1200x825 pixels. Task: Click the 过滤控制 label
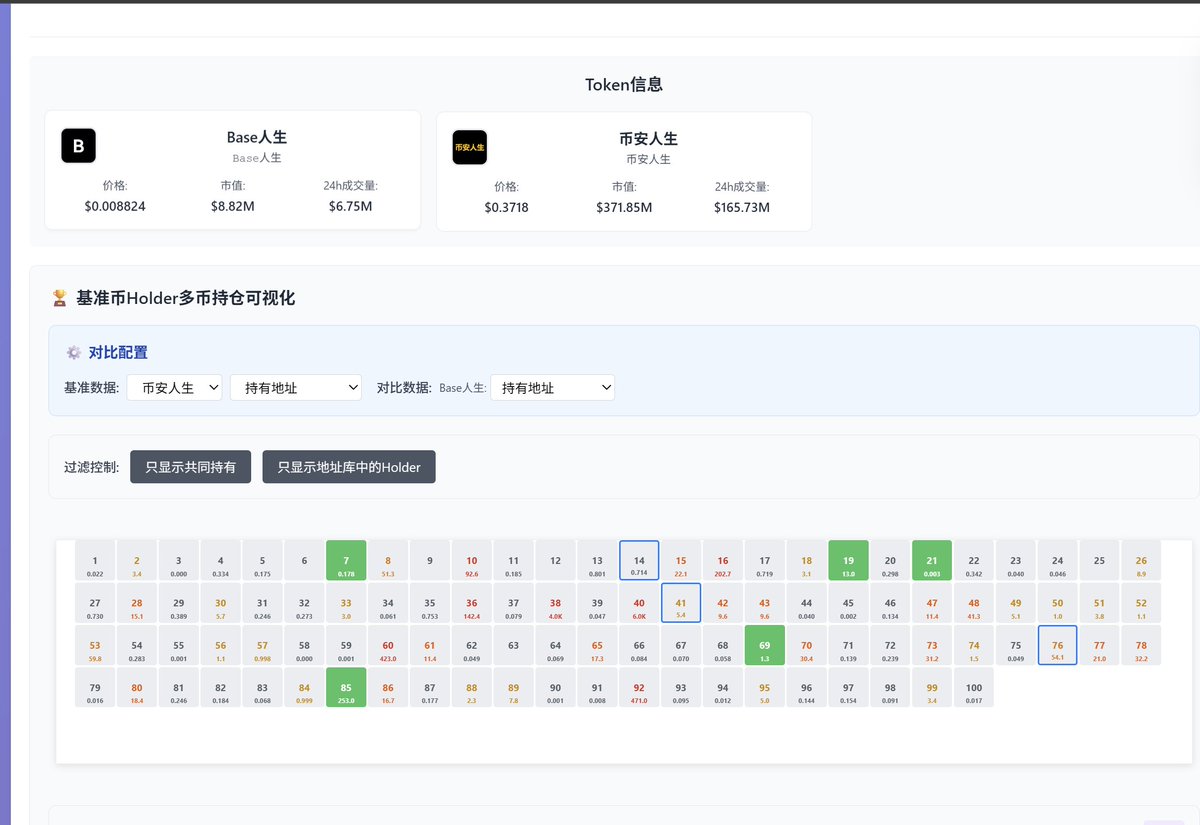point(91,467)
